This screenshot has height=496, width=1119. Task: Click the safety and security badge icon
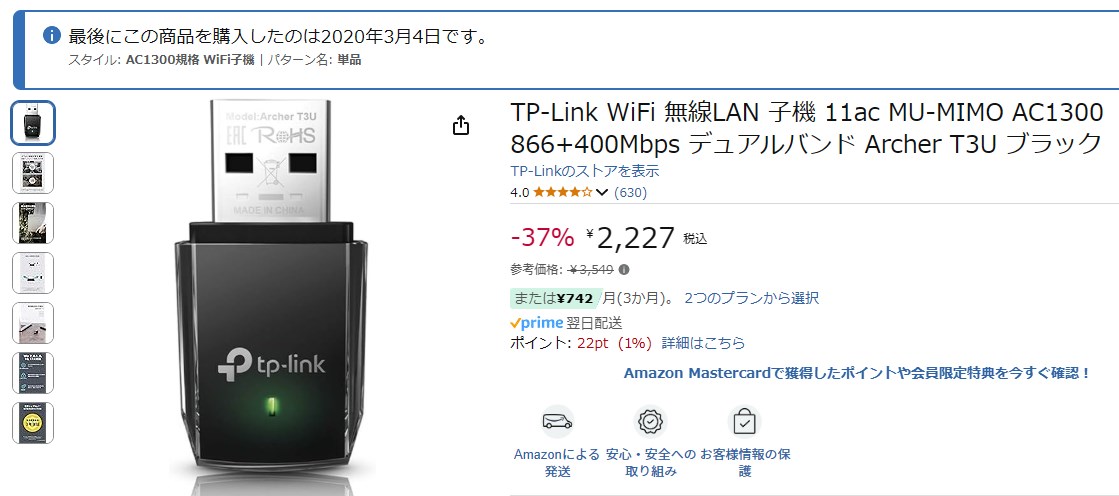tap(651, 422)
